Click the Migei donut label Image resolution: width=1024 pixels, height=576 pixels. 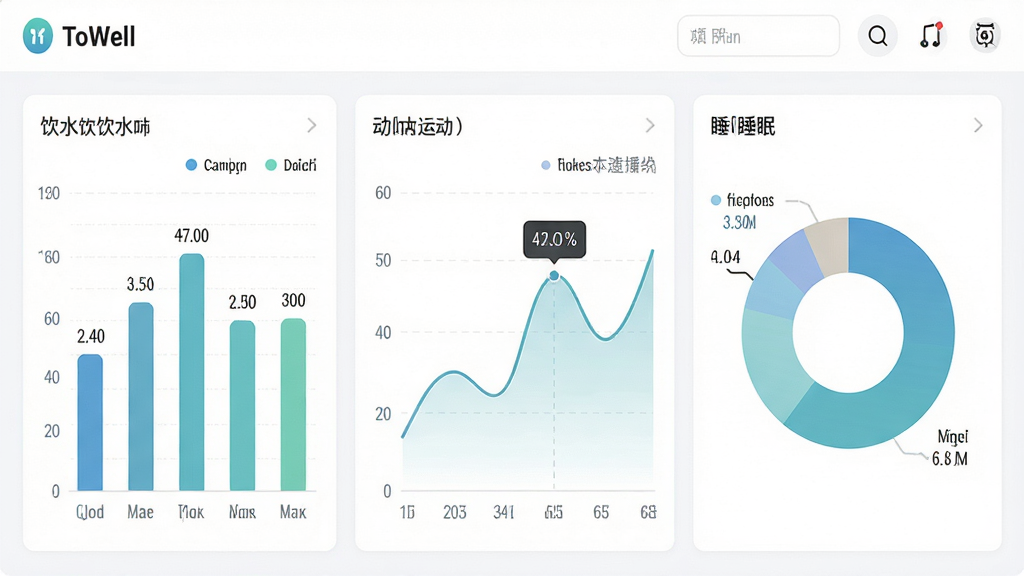point(953,436)
